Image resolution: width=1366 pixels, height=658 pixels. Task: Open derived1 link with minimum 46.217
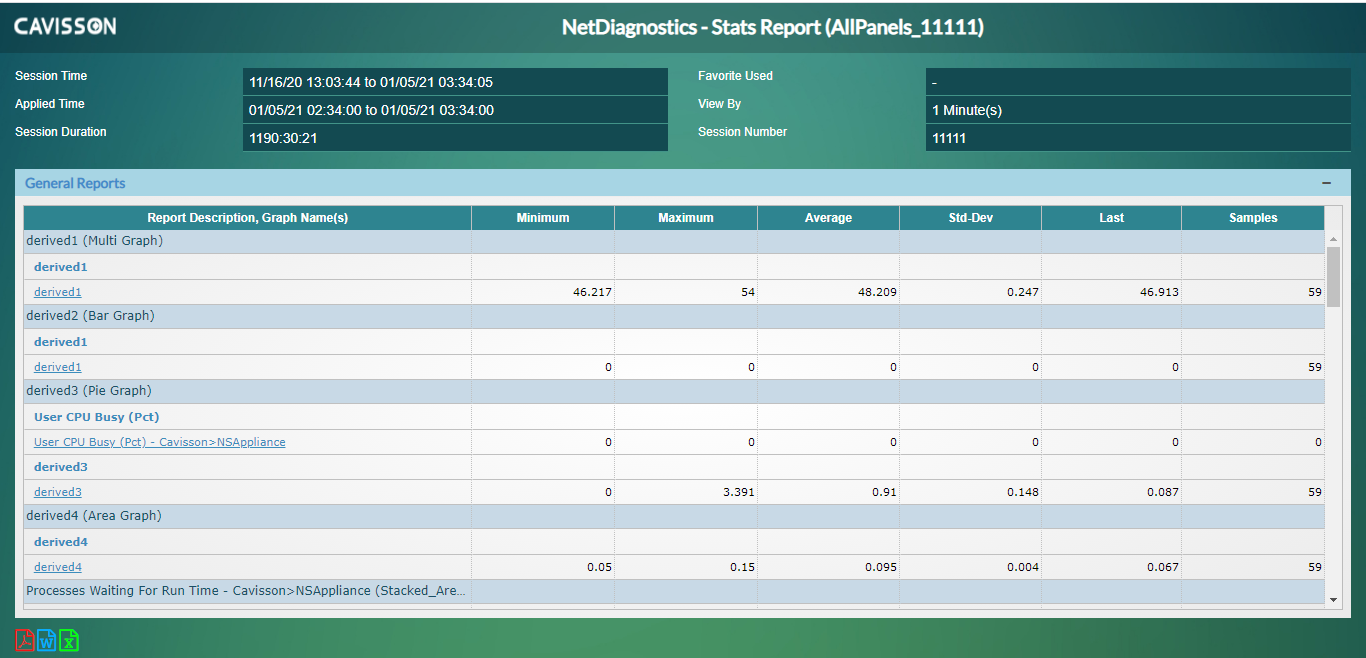point(58,292)
